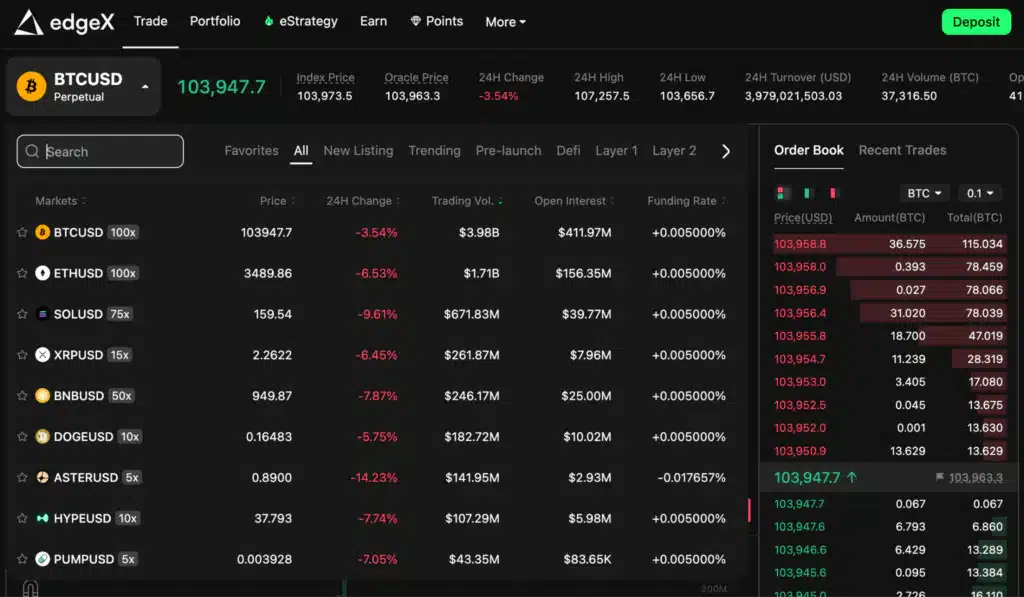The width and height of the screenshot is (1024, 597).
Task: Star the XRPUSD market as favorite
Action: pos(22,355)
